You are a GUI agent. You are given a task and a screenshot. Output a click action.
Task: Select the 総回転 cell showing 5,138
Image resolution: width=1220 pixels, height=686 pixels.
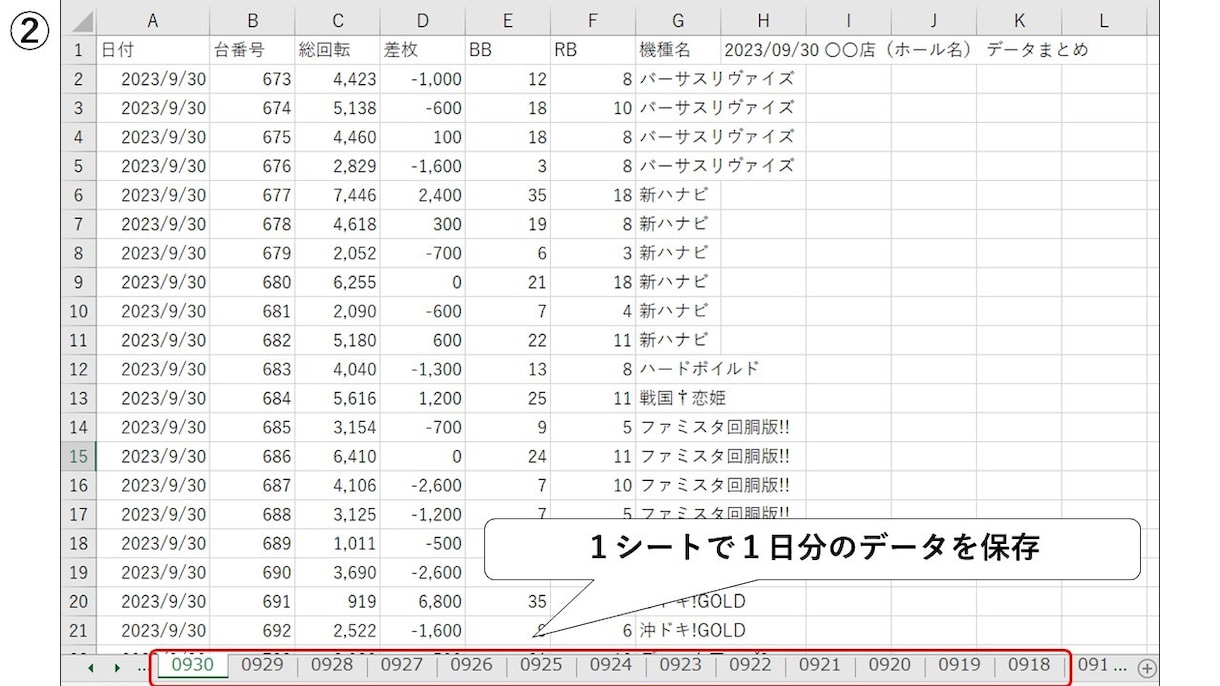(338, 108)
